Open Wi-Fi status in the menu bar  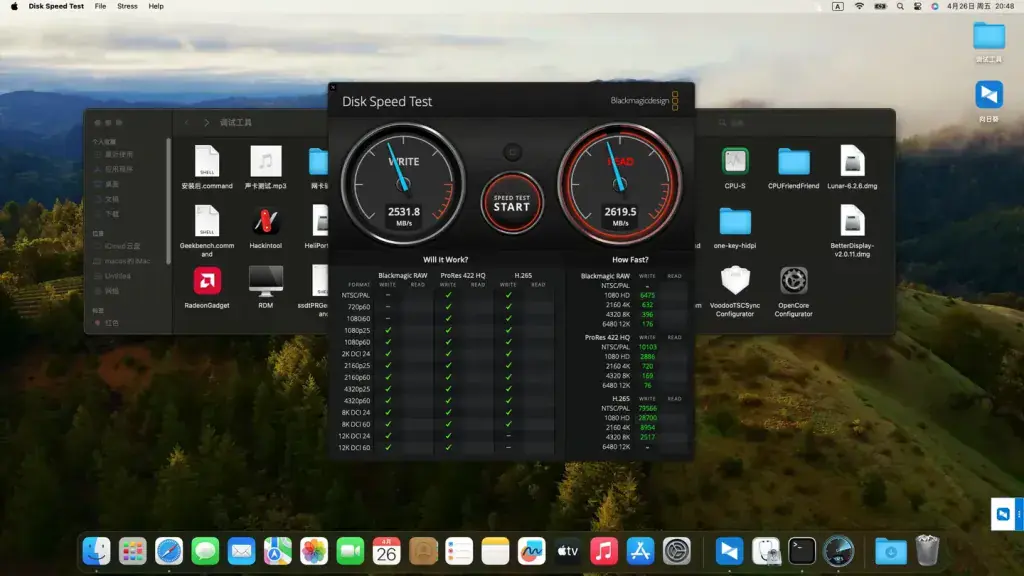(x=859, y=6)
